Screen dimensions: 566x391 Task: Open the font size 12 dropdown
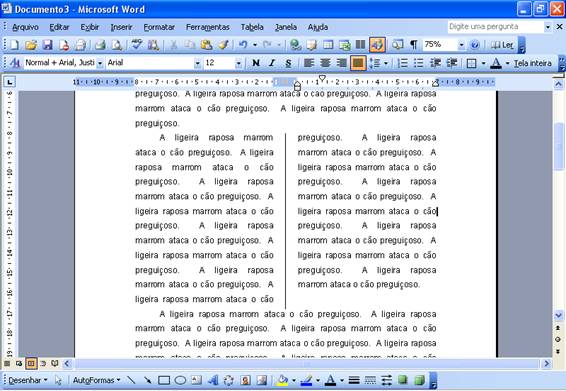pyautogui.click(x=239, y=64)
